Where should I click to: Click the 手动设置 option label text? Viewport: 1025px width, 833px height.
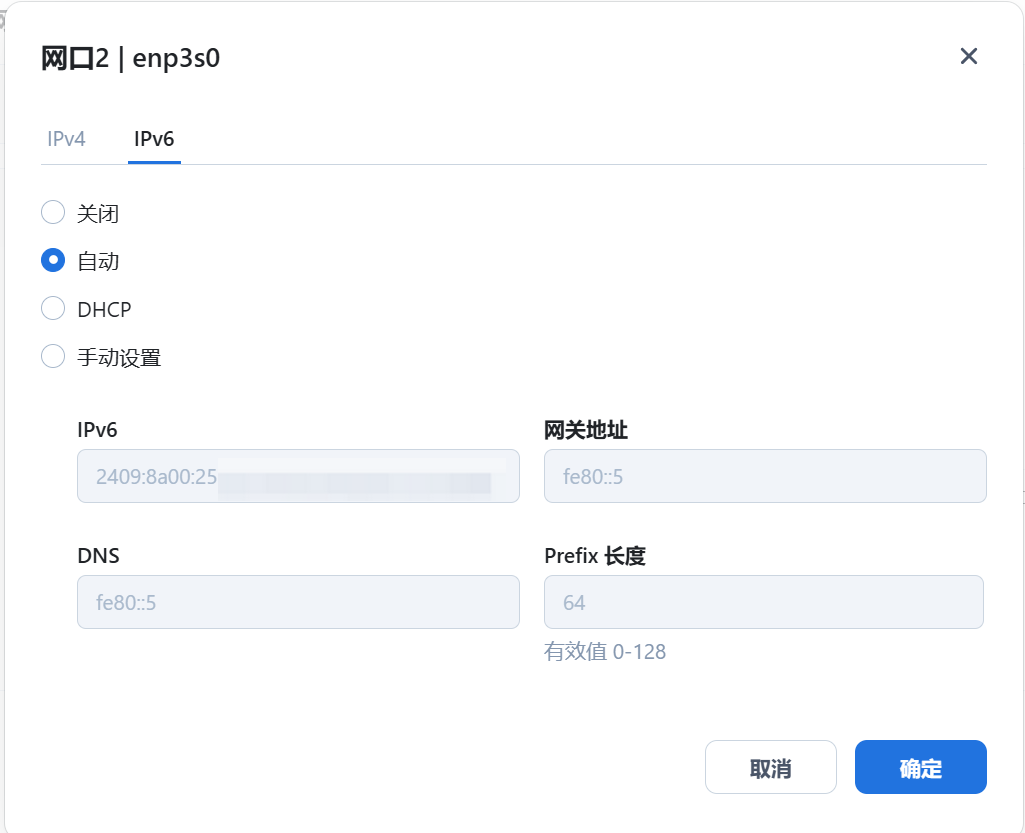(x=119, y=358)
